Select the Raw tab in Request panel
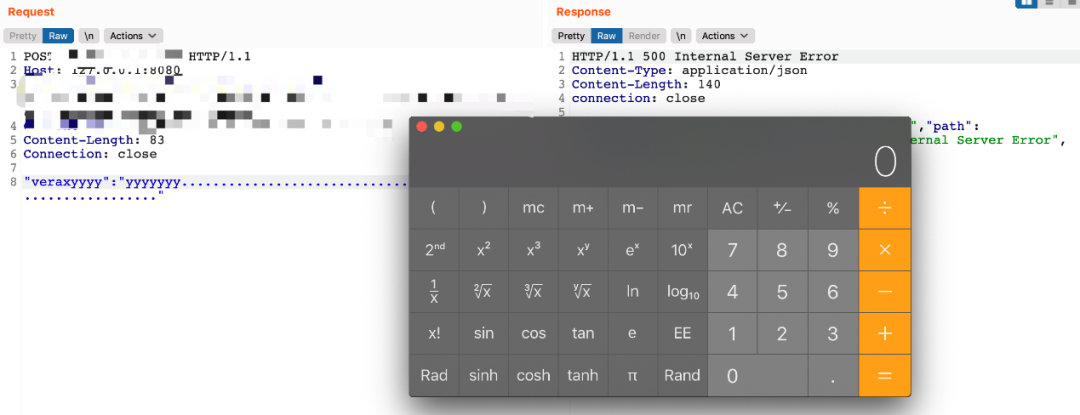Image resolution: width=1080 pixels, height=415 pixels. point(58,36)
